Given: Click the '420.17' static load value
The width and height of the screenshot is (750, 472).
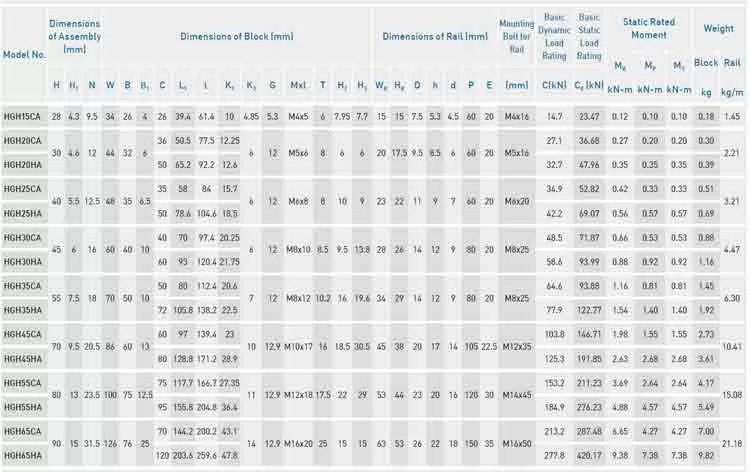Looking at the screenshot, I should (x=589, y=455).
